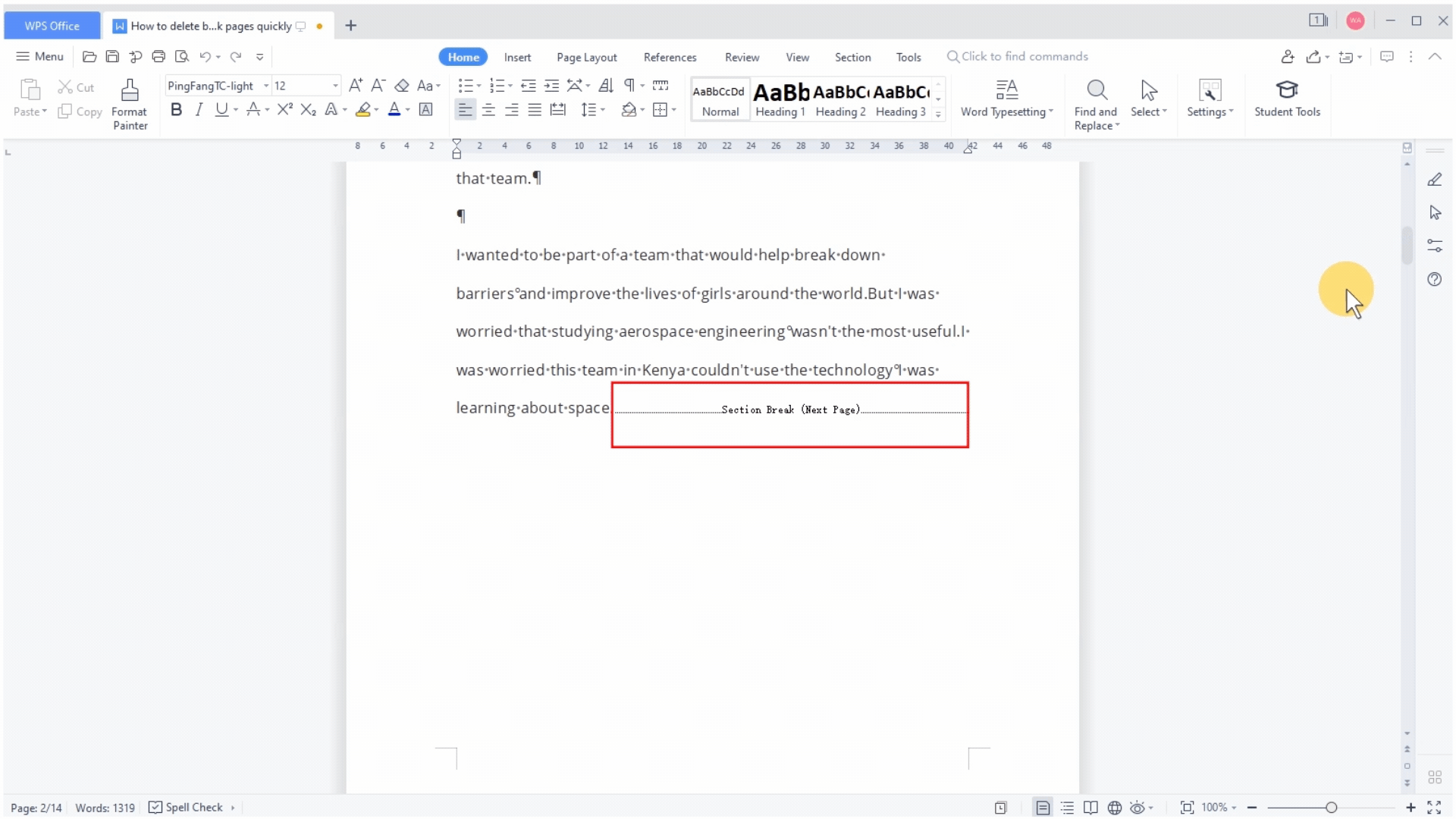
Task: Apply the Normal style
Action: pyautogui.click(x=720, y=99)
